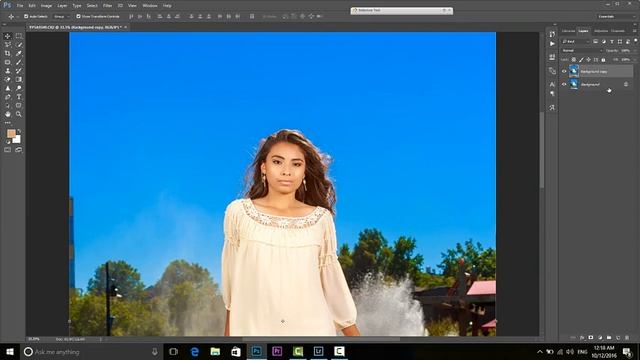
Task: Click Add layer mask icon
Action: click(x=591, y=338)
